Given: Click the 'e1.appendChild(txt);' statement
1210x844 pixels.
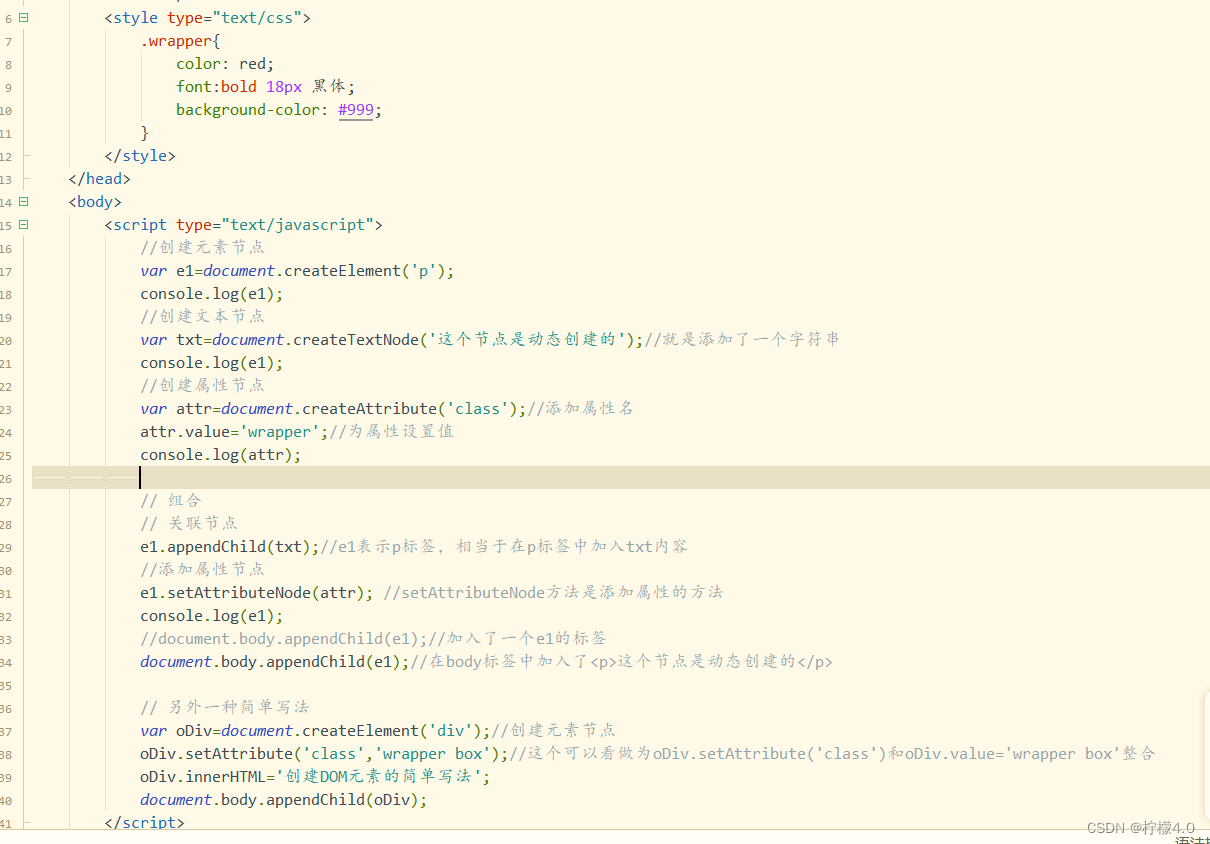Looking at the screenshot, I should click(x=230, y=546).
